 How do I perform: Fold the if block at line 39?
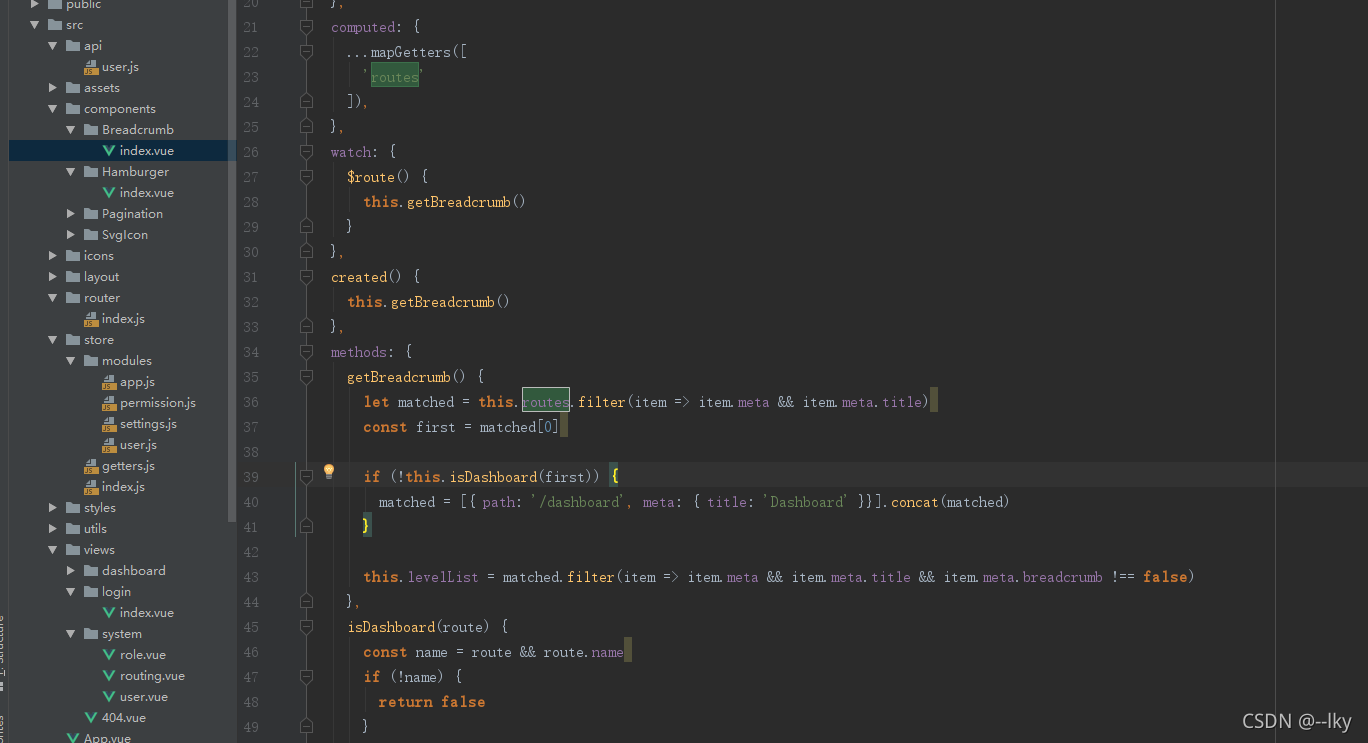[307, 477]
